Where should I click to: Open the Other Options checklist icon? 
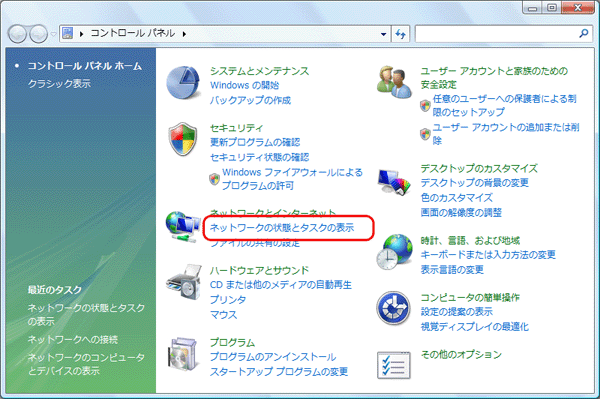coord(394,366)
